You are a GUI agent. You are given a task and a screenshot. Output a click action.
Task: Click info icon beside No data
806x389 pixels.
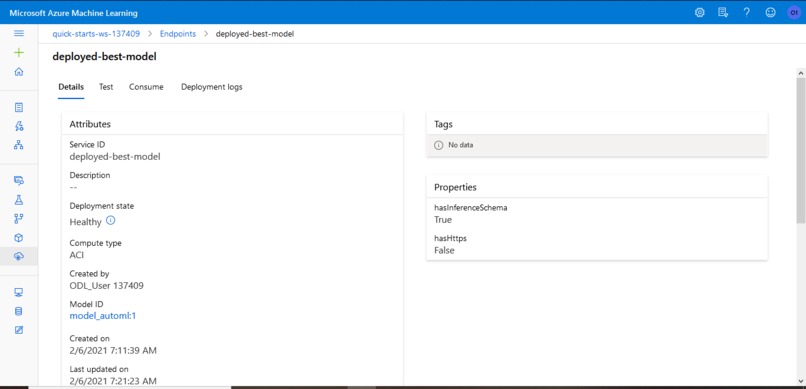(x=438, y=145)
